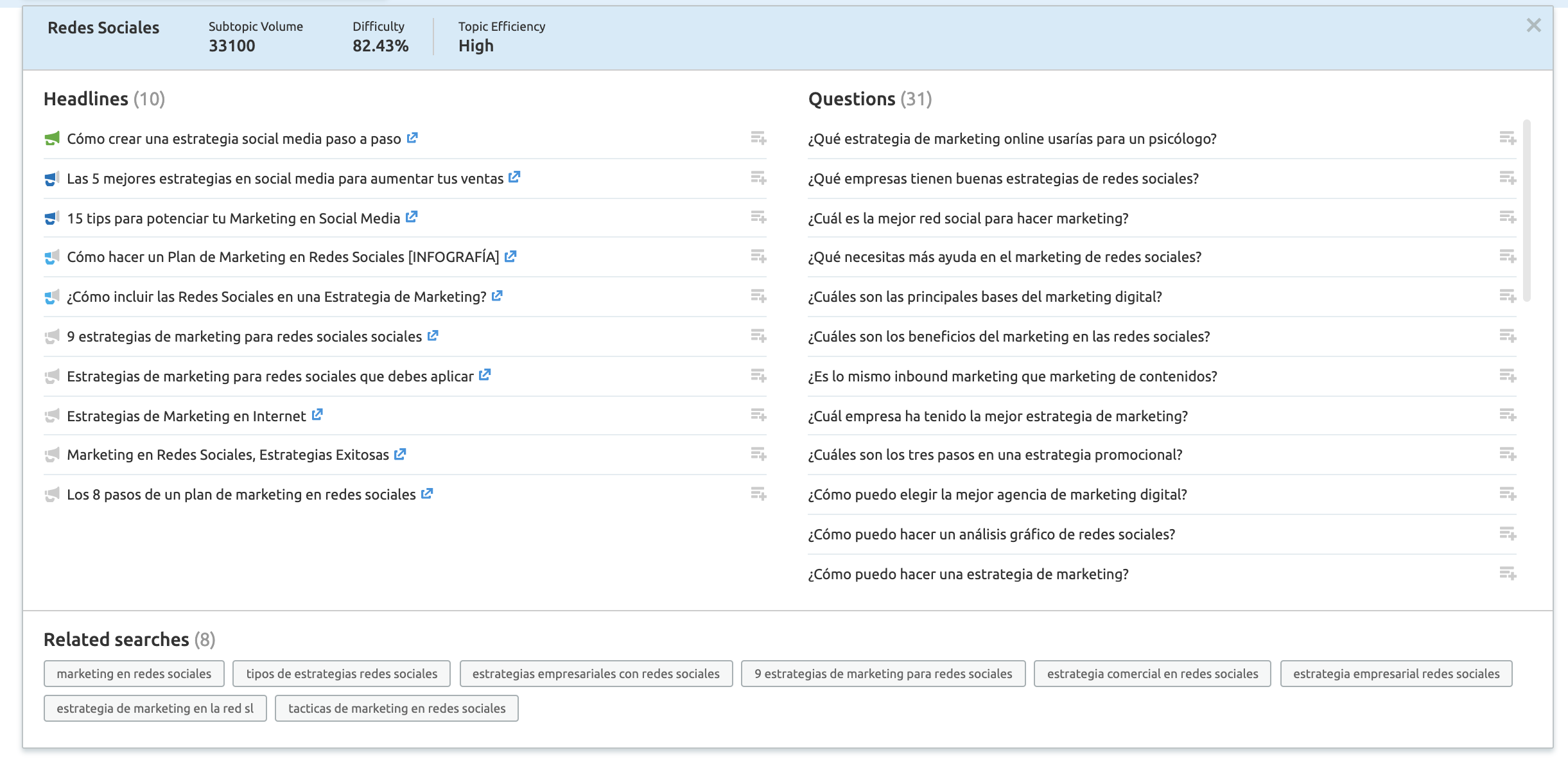Click 'tipos de estrategias redes sociales' tag
Viewport: 1568px width, 759px height.
(x=341, y=674)
